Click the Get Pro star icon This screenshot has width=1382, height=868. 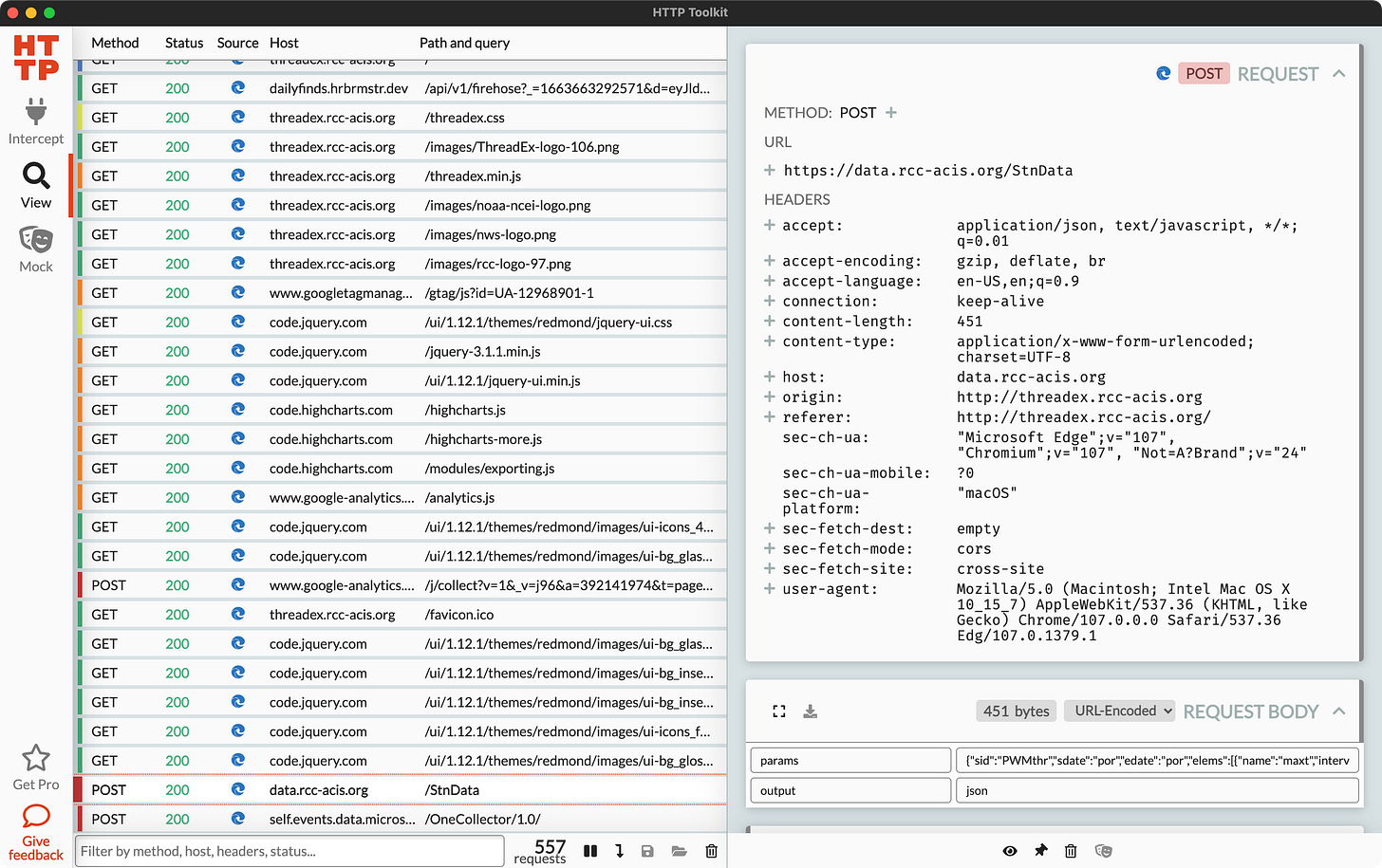click(36, 757)
